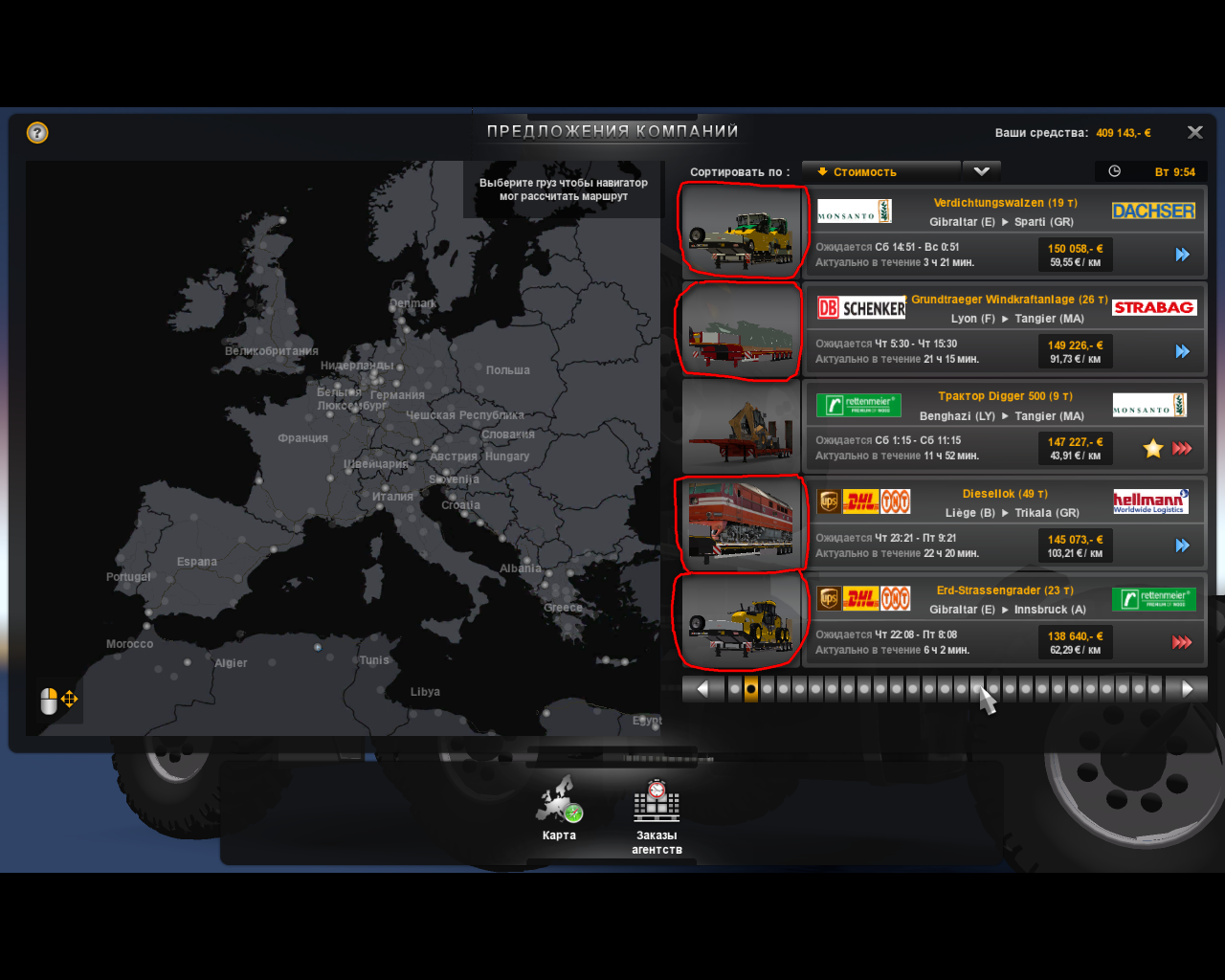Open the help question mark icon
The width and height of the screenshot is (1225, 980).
pyautogui.click(x=37, y=132)
